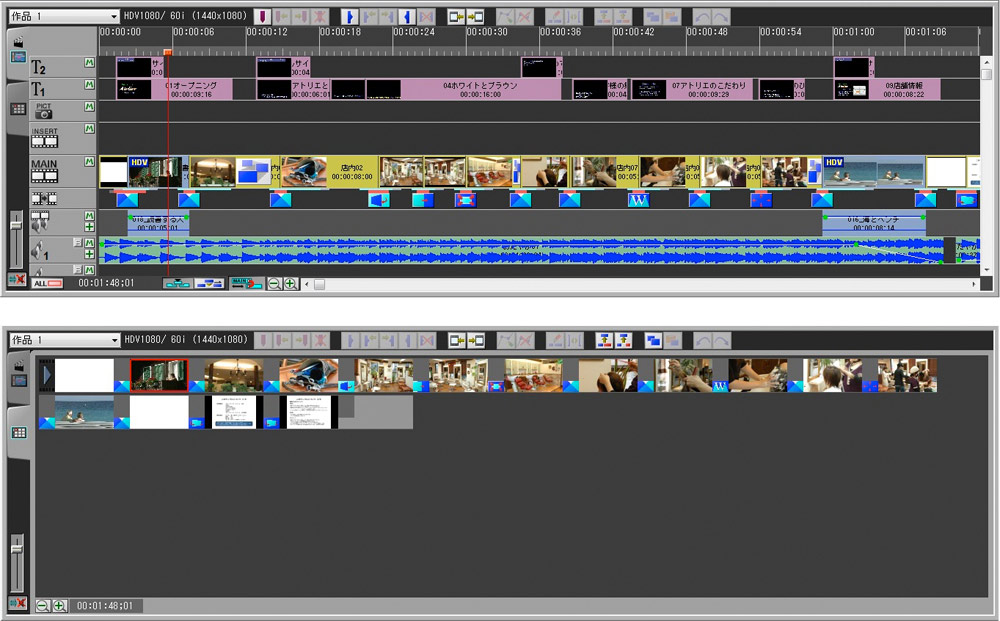Click the undo arrow in the top toolbar
This screenshot has width=1000, height=621.
tap(702, 17)
